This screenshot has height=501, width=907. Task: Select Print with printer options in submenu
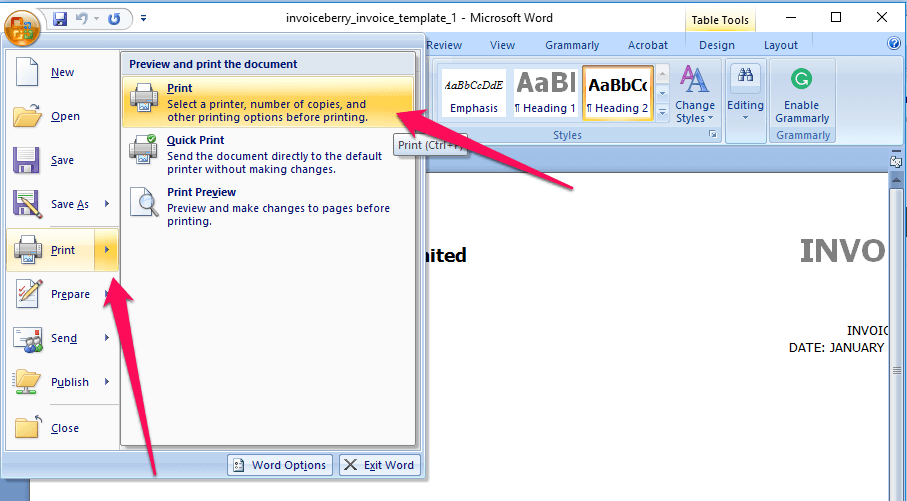pyautogui.click(x=268, y=102)
